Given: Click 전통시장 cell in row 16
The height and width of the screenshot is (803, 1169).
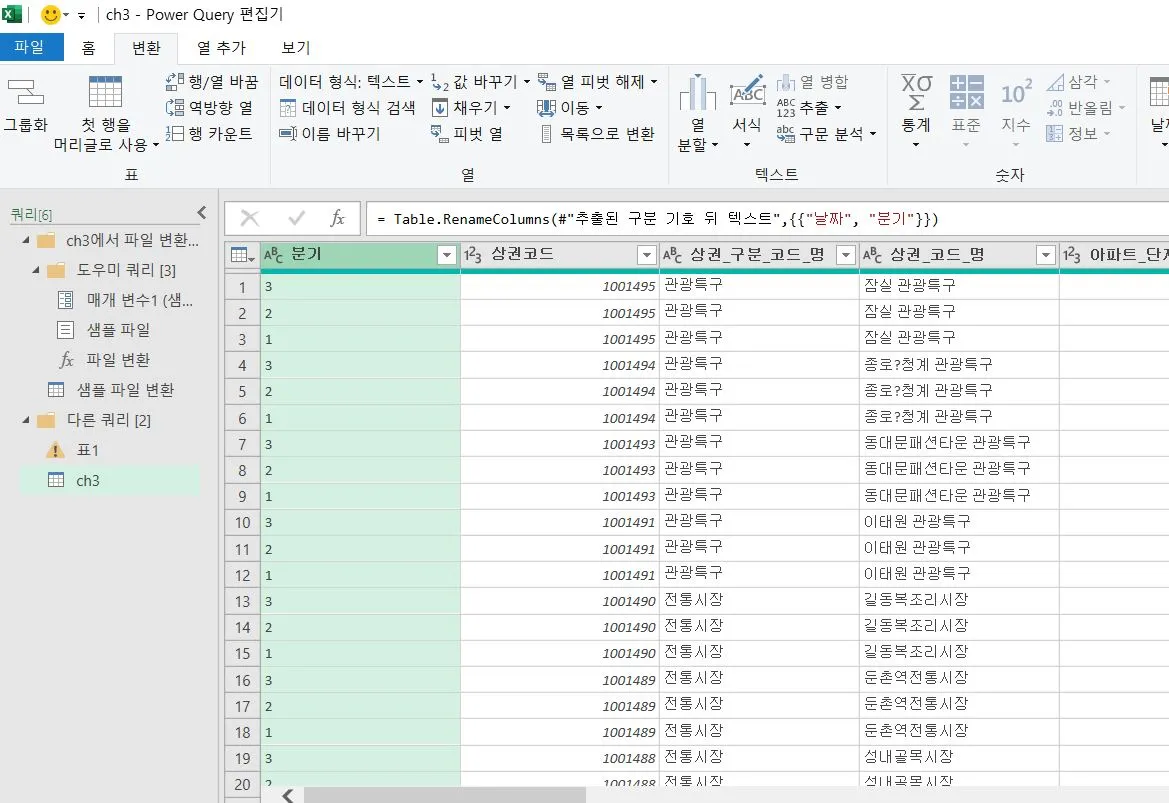Looking at the screenshot, I should tap(759, 678).
